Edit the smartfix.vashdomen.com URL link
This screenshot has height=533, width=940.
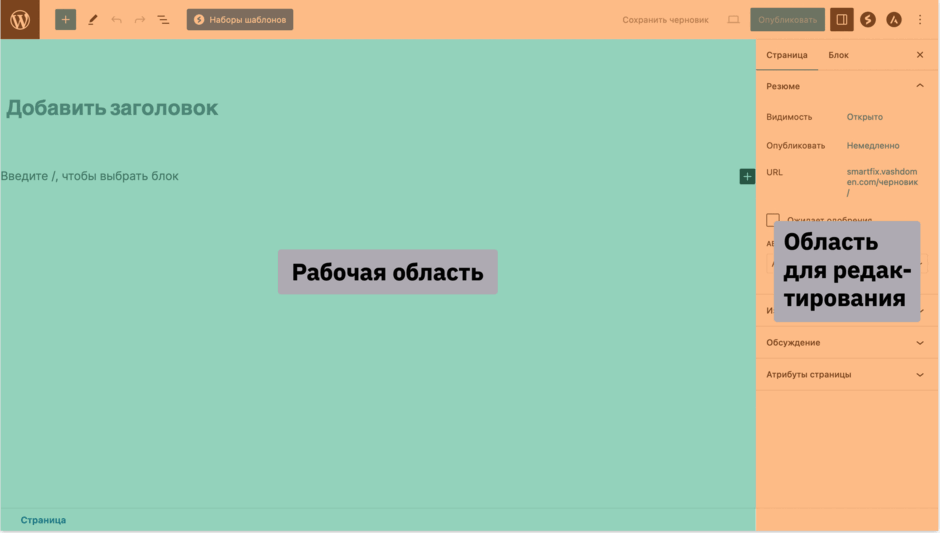pos(882,182)
